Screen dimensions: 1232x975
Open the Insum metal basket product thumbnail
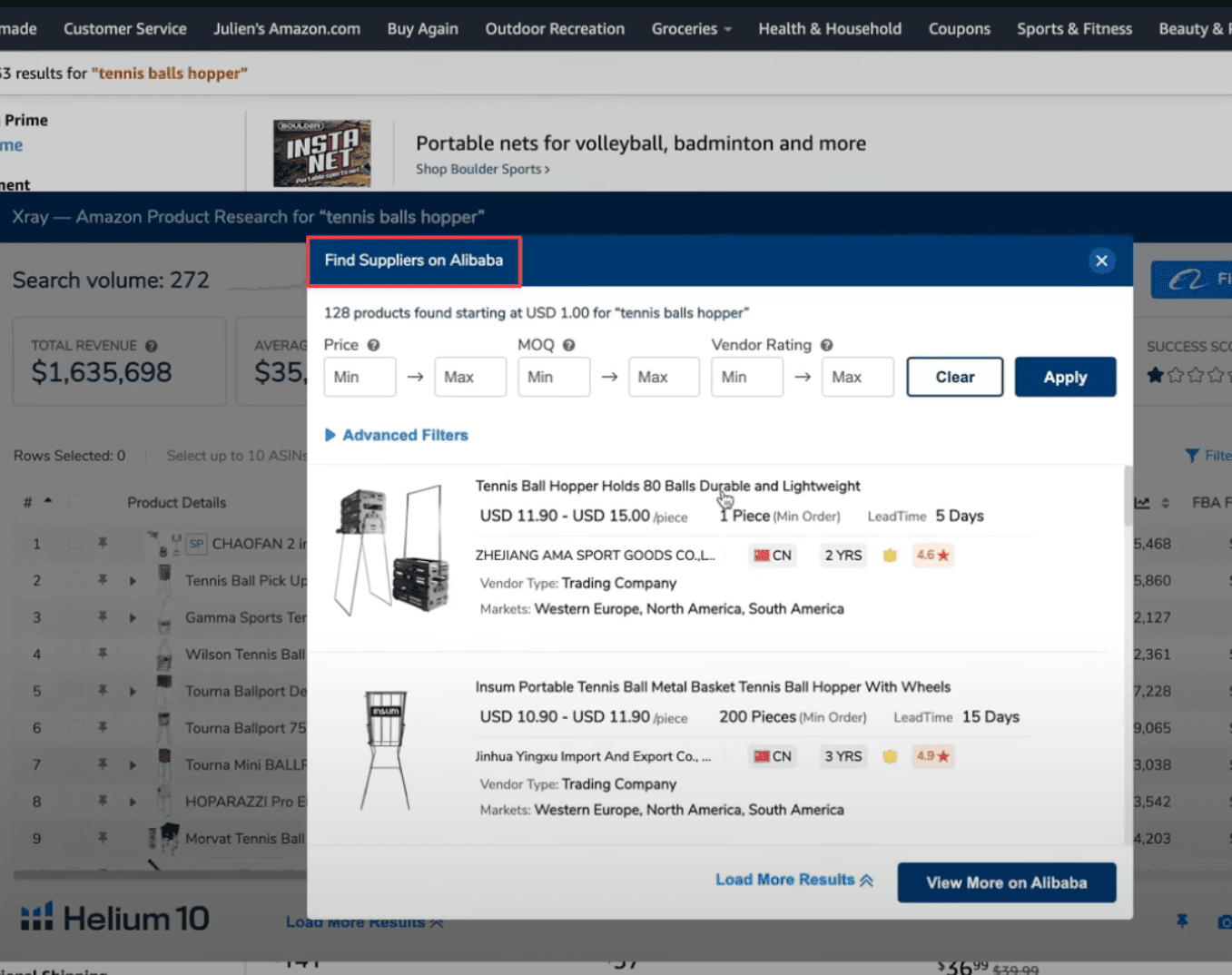coord(385,751)
